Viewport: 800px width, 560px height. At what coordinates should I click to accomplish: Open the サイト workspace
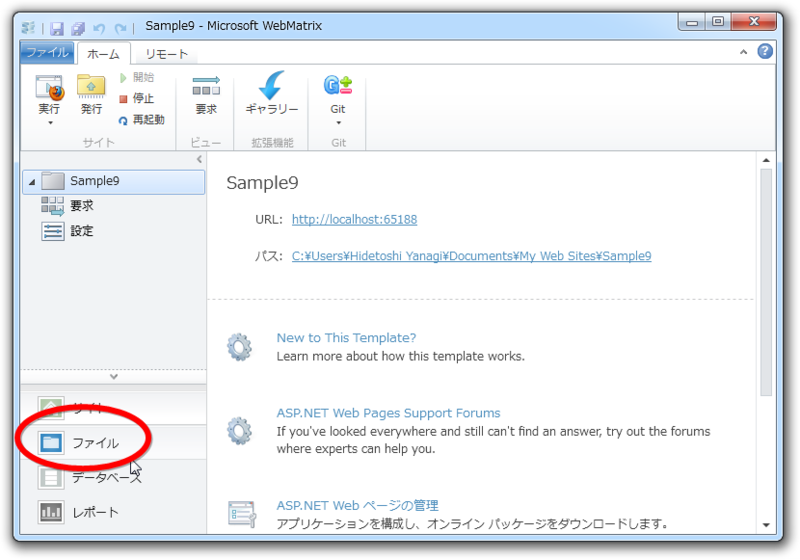click(113, 408)
